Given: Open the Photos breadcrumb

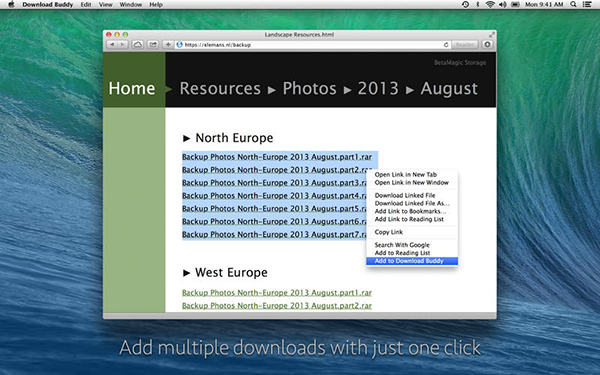Looking at the screenshot, I should tap(310, 88).
